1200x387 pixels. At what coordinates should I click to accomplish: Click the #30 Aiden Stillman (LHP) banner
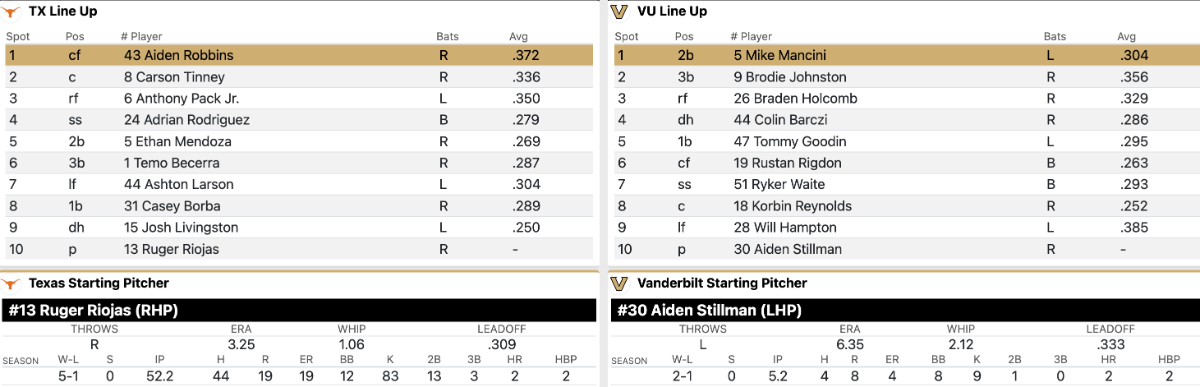[x=905, y=310]
